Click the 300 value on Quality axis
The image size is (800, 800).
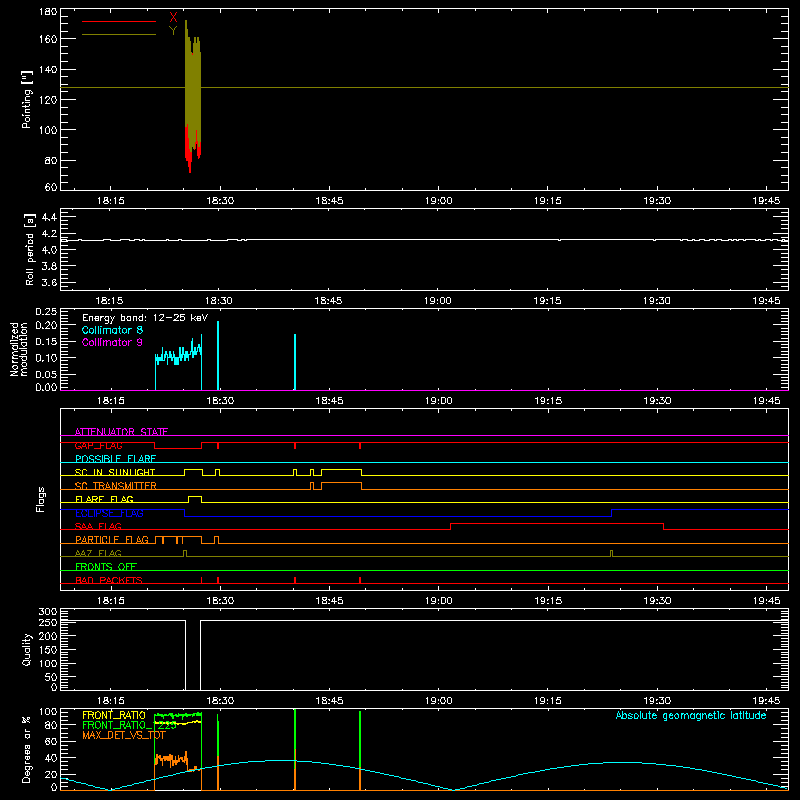pos(48,612)
